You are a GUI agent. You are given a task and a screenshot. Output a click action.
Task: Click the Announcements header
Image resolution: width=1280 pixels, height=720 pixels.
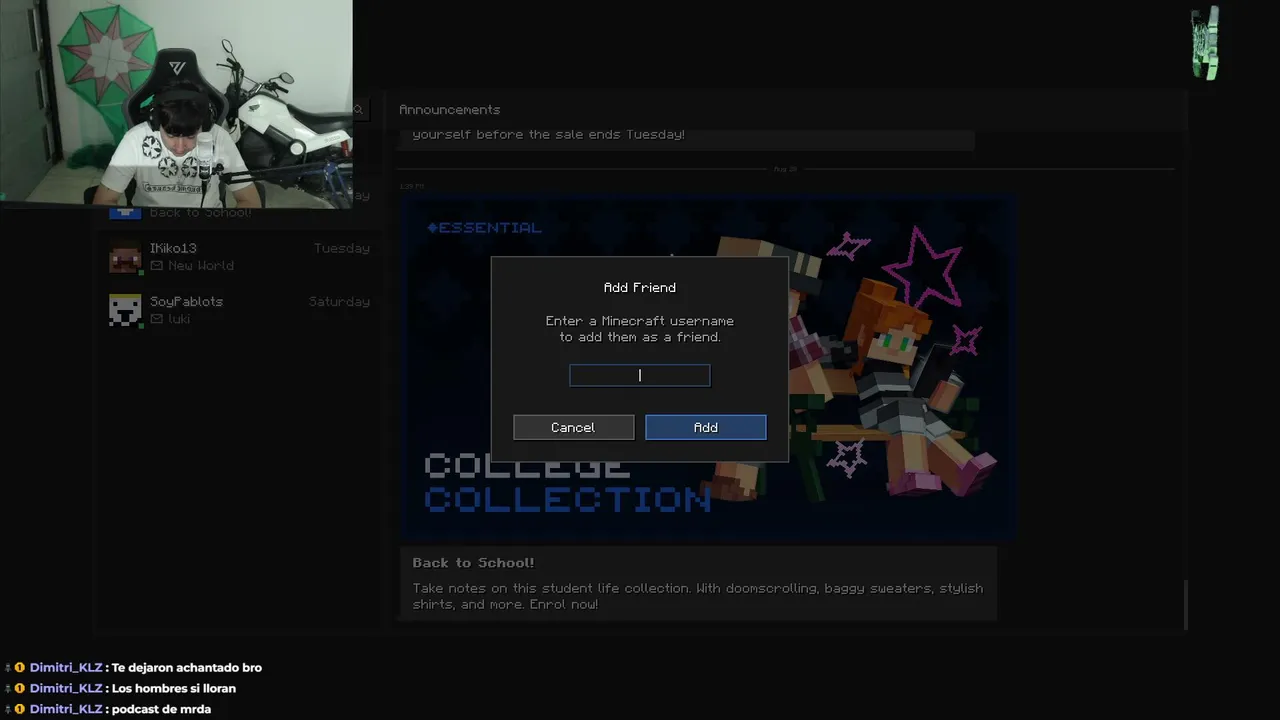(x=449, y=110)
